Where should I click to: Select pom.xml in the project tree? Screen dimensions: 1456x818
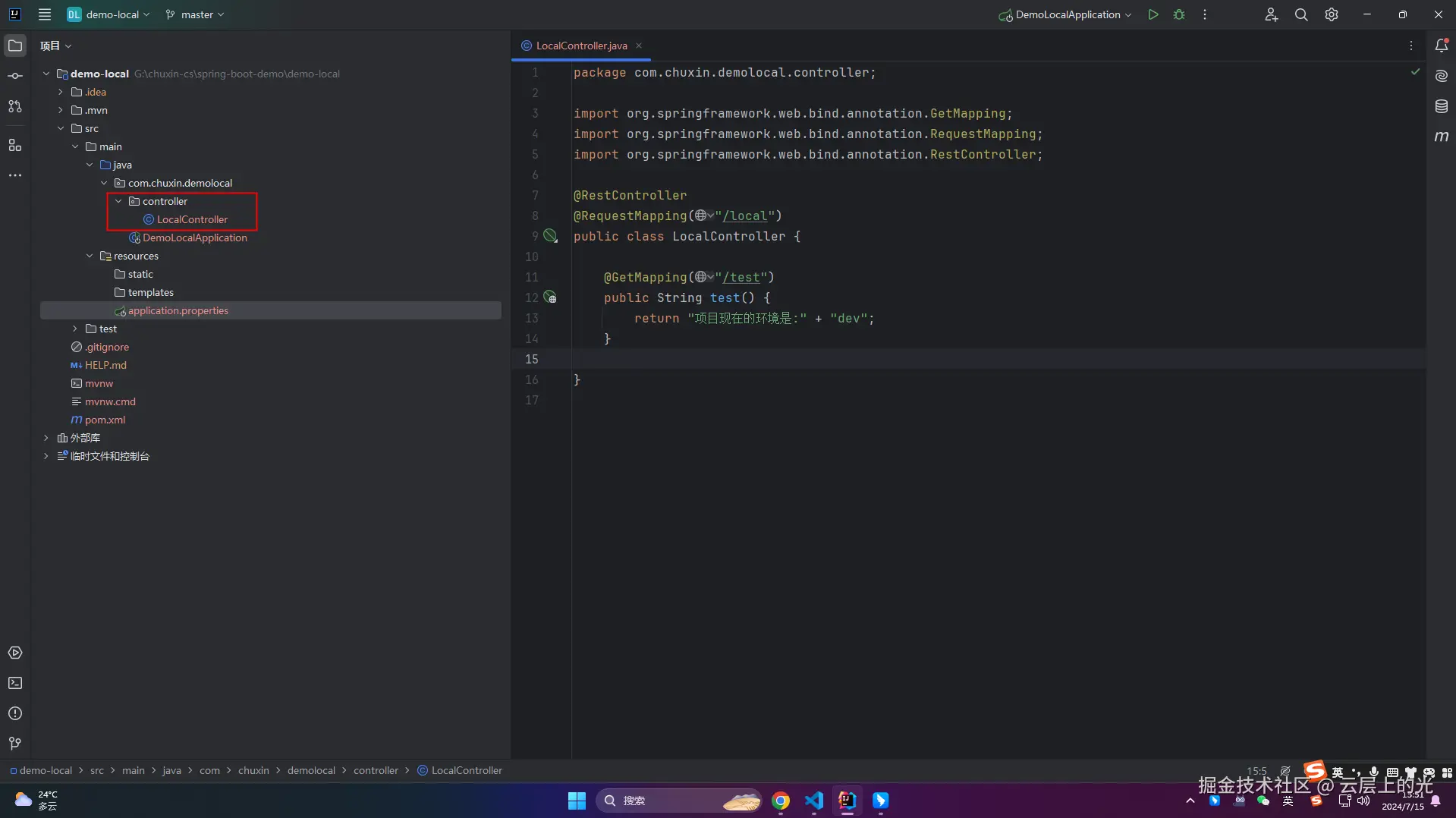(x=105, y=420)
